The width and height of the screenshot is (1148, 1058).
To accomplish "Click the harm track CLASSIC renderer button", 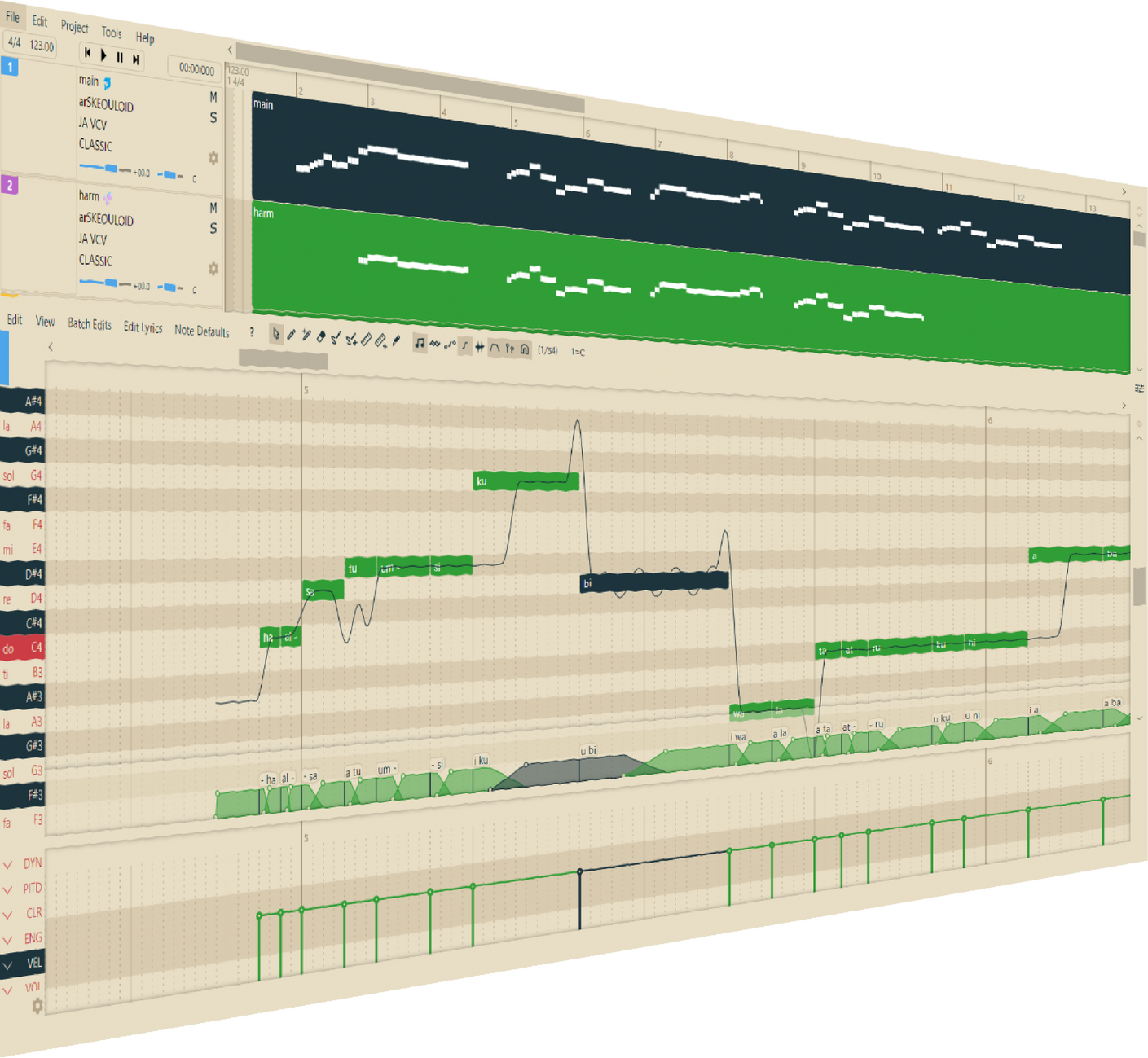I will tap(95, 260).
